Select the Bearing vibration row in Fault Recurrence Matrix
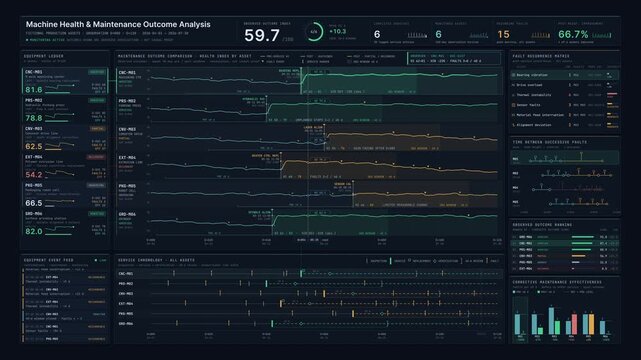This screenshot has width=641, height=360. 565,75
